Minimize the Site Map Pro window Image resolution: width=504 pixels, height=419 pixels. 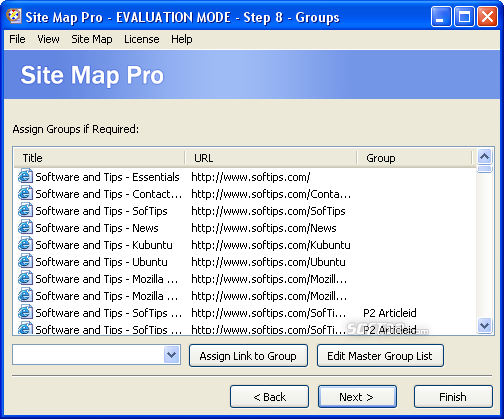coord(441,16)
